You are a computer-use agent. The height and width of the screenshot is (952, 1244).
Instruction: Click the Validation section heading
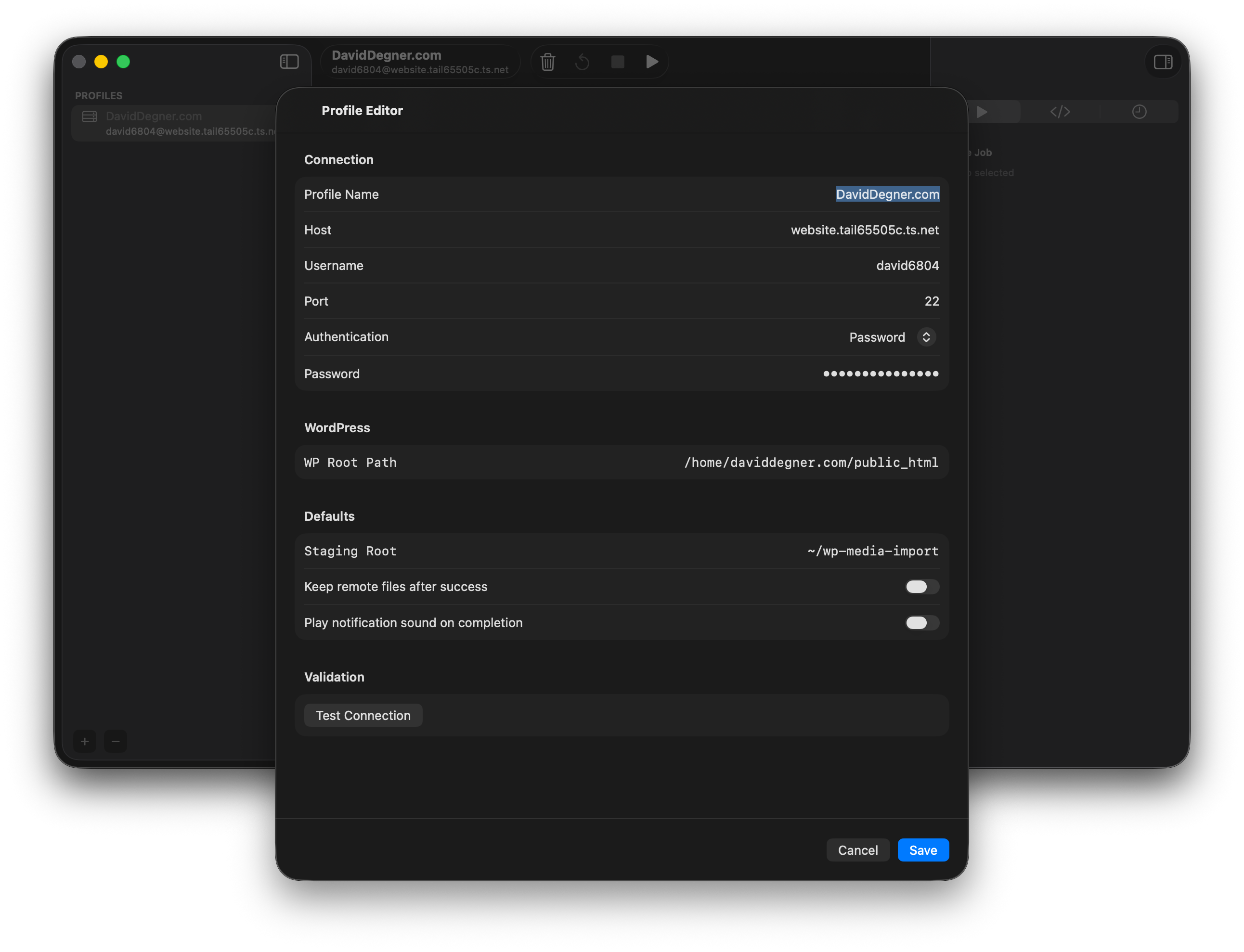(x=335, y=677)
